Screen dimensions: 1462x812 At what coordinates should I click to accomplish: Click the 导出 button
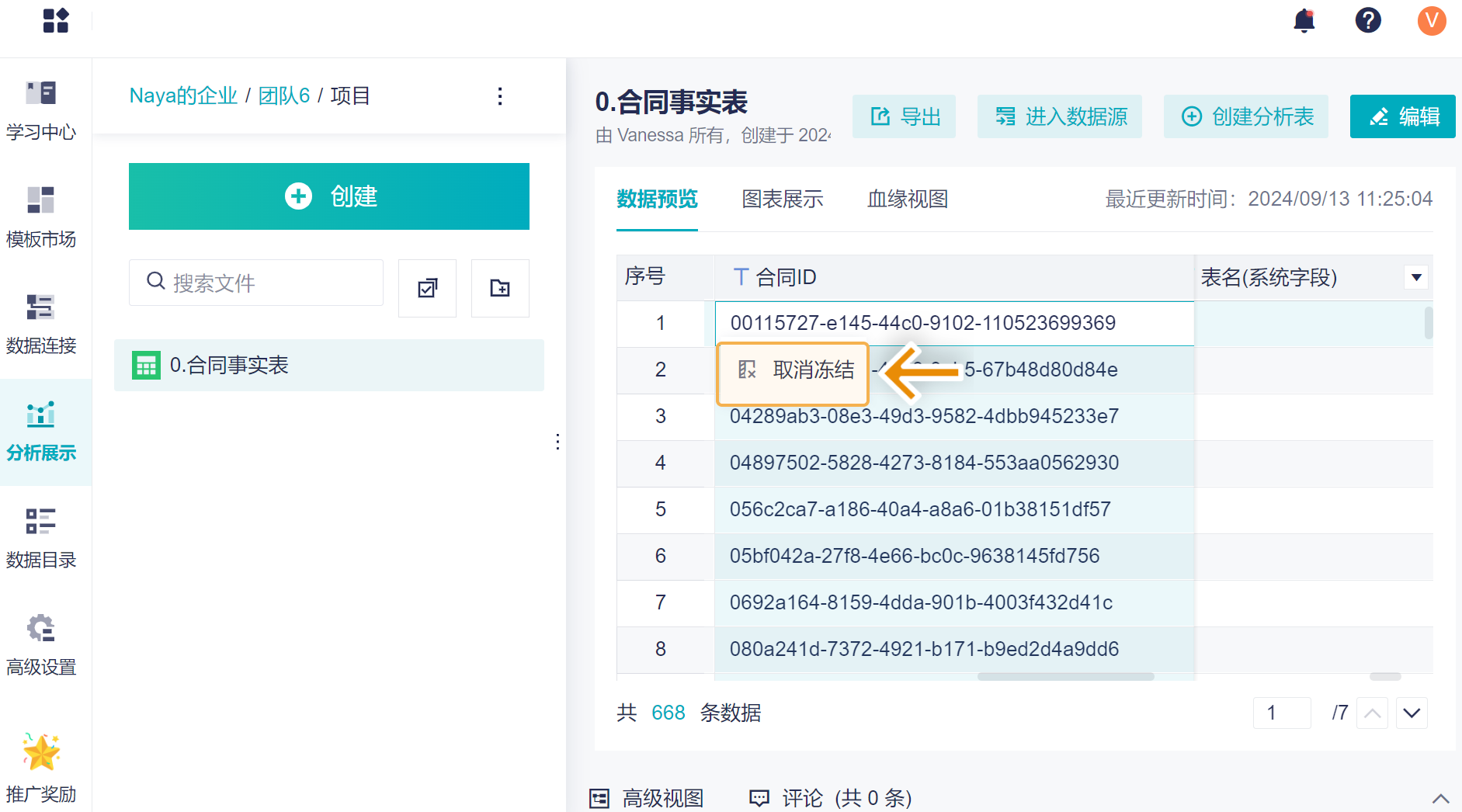904,116
